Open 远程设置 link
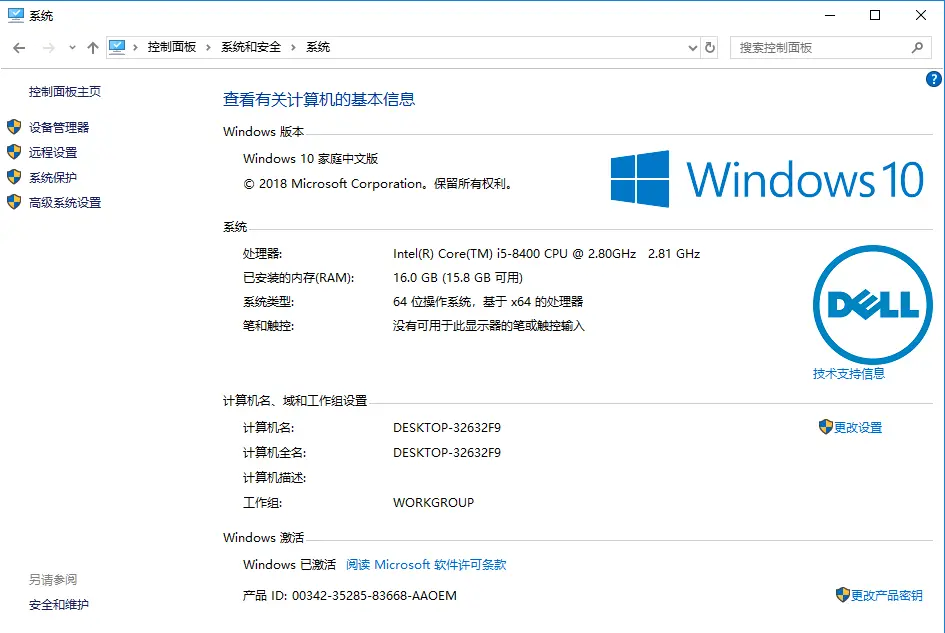The width and height of the screenshot is (945, 633). pyautogui.click(x=53, y=153)
